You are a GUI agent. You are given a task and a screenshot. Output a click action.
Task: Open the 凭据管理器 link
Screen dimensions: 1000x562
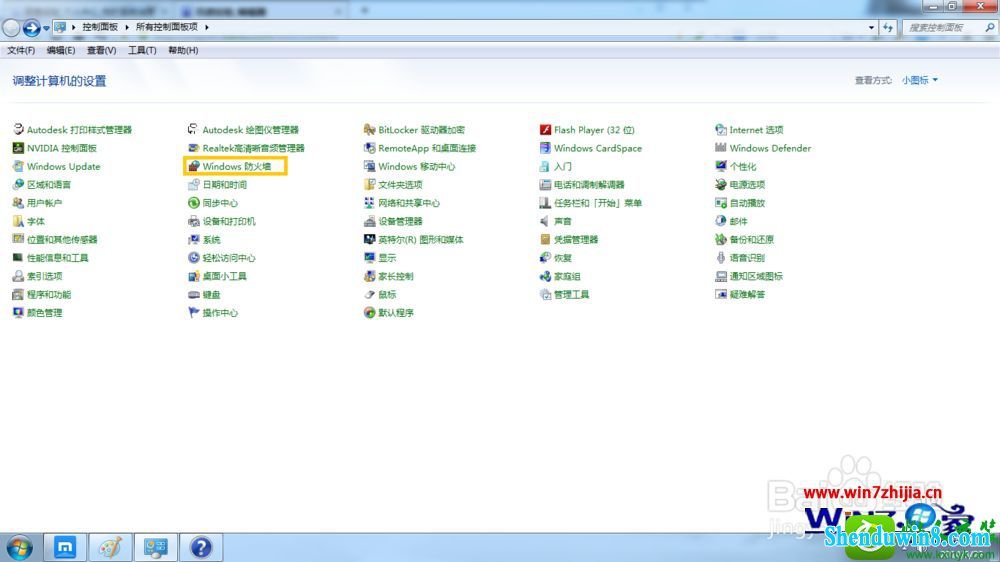click(576, 240)
